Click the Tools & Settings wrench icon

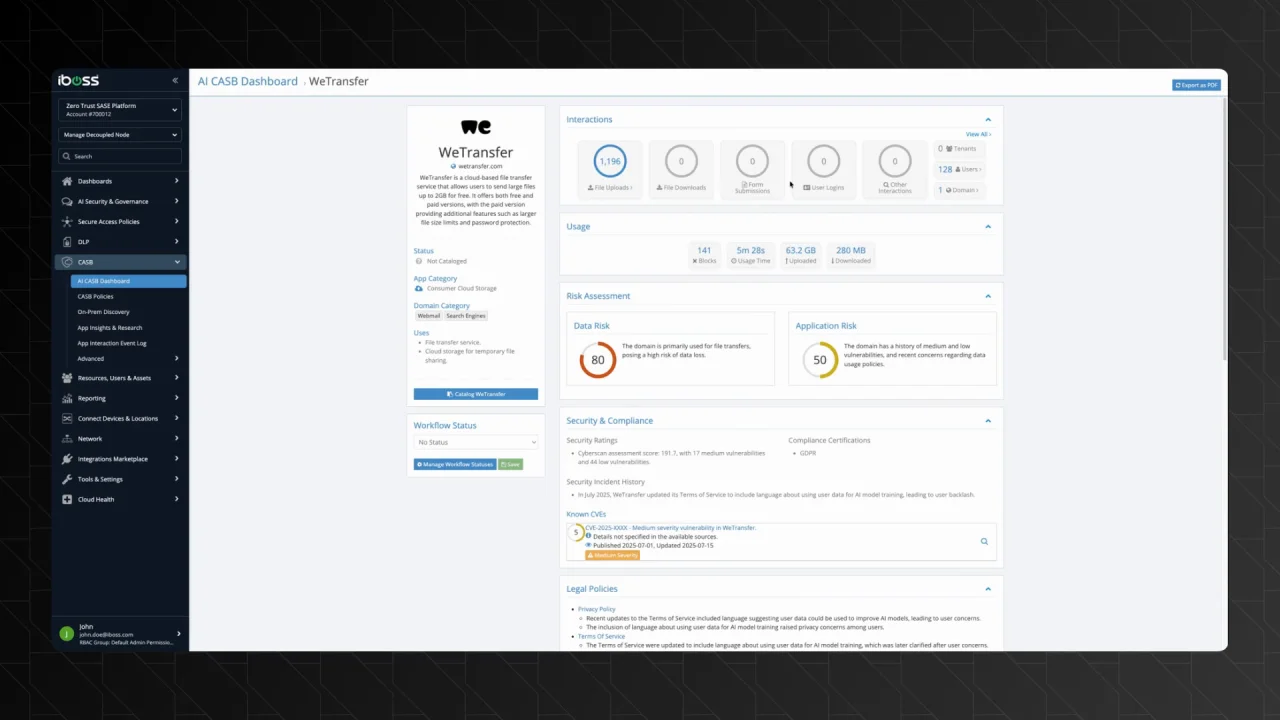[67, 479]
